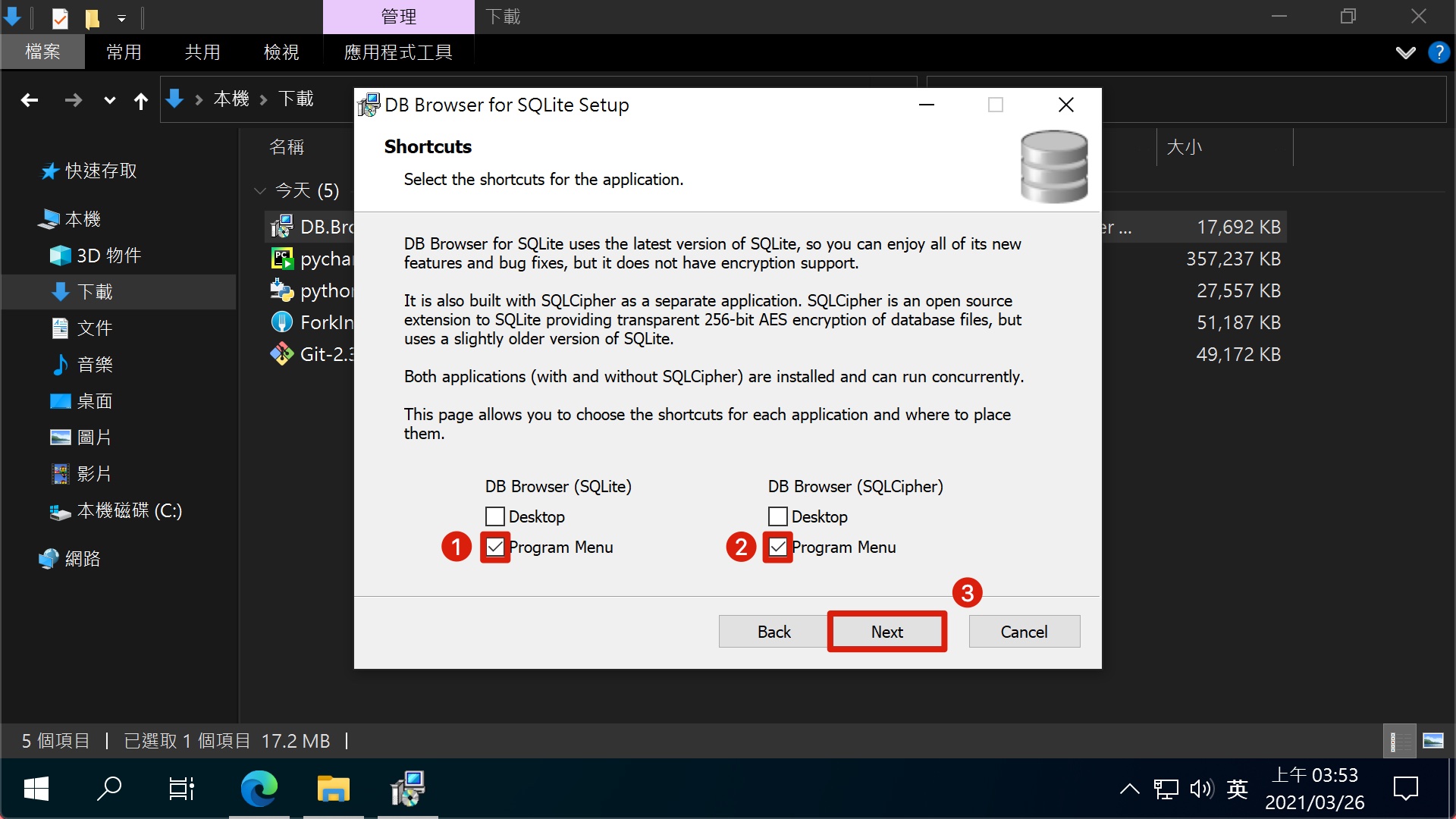1456x819 pixels.
Task: Open the 3D 物件 folder
Action: click(x=96, y=256)
